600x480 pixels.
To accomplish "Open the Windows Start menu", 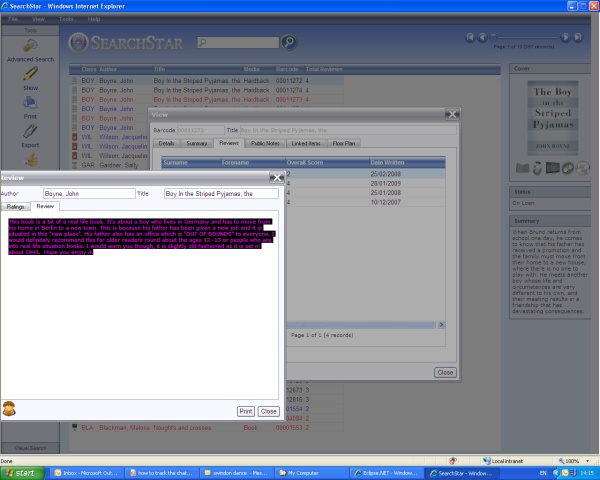I will (x=22, y=473).
